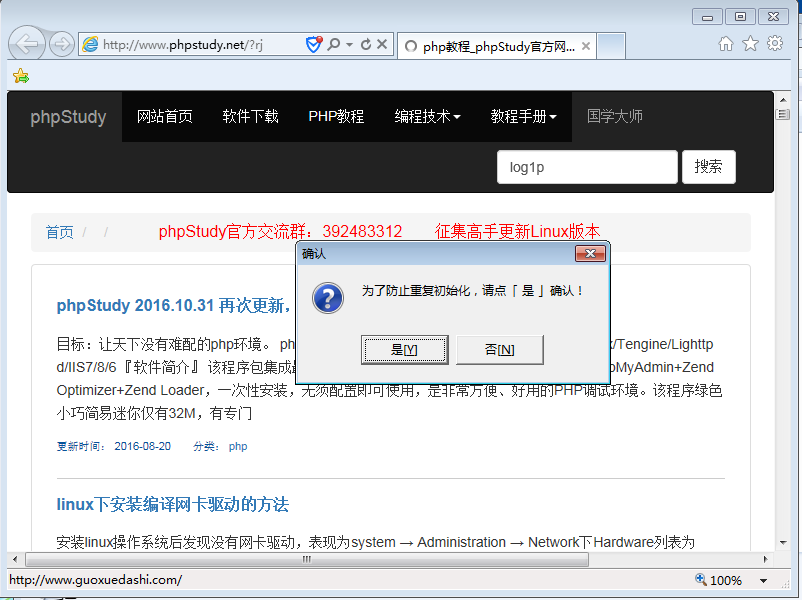
Task: Open Favorites with the star icon
Action: [750, 43]
